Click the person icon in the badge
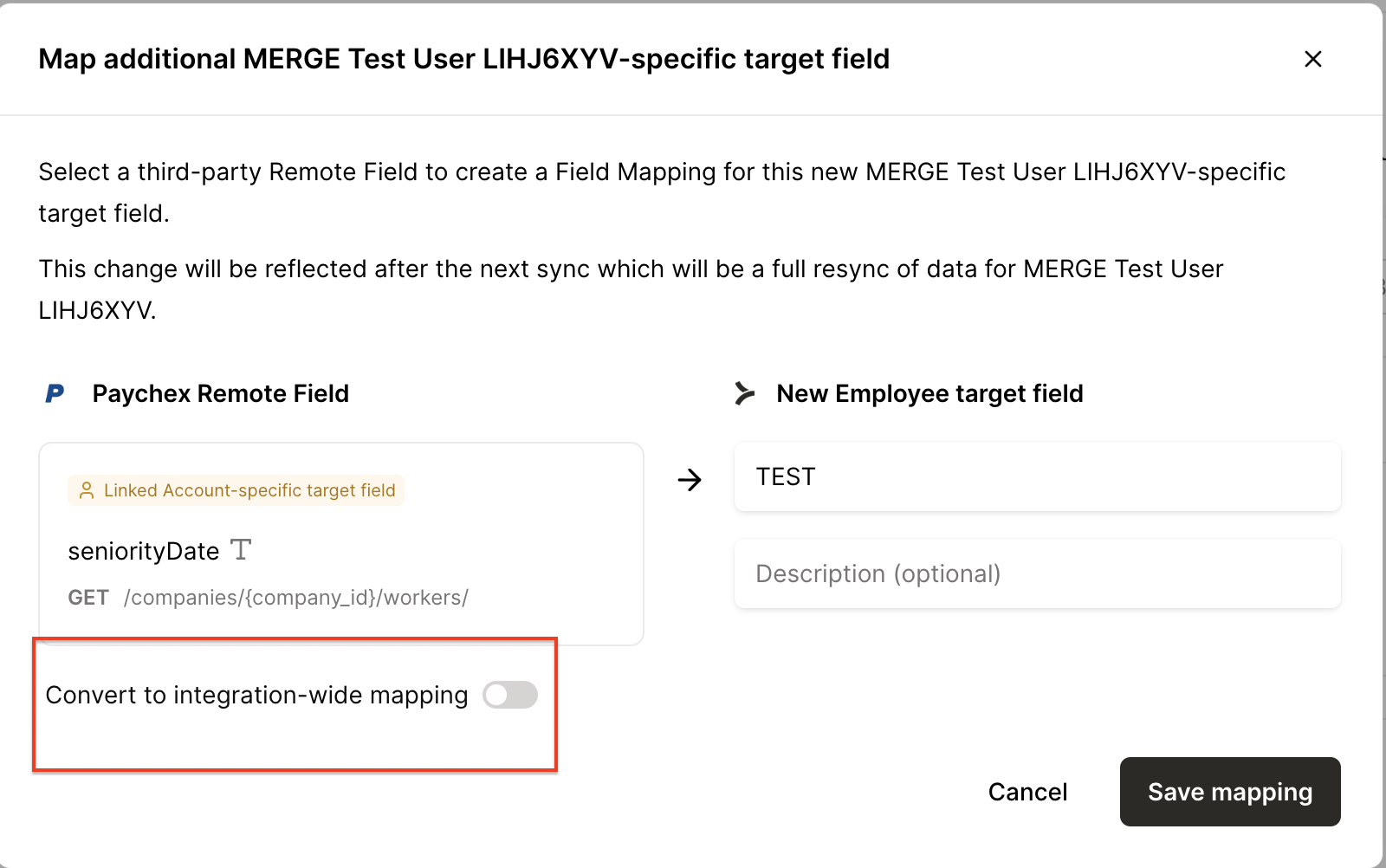This screenshot has height=868, width=1386. 87,490
